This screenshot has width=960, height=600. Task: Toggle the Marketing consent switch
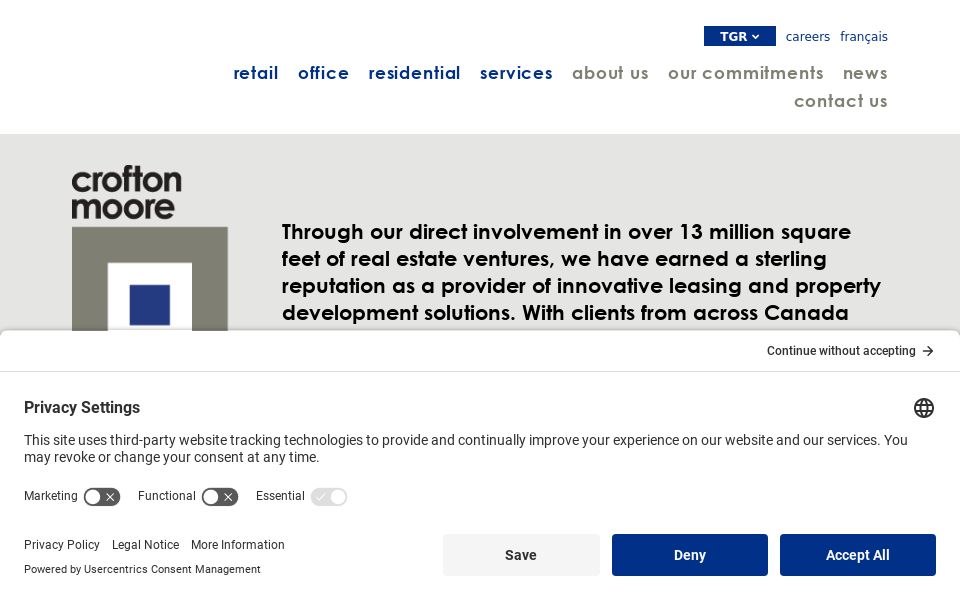click(102, 497)
